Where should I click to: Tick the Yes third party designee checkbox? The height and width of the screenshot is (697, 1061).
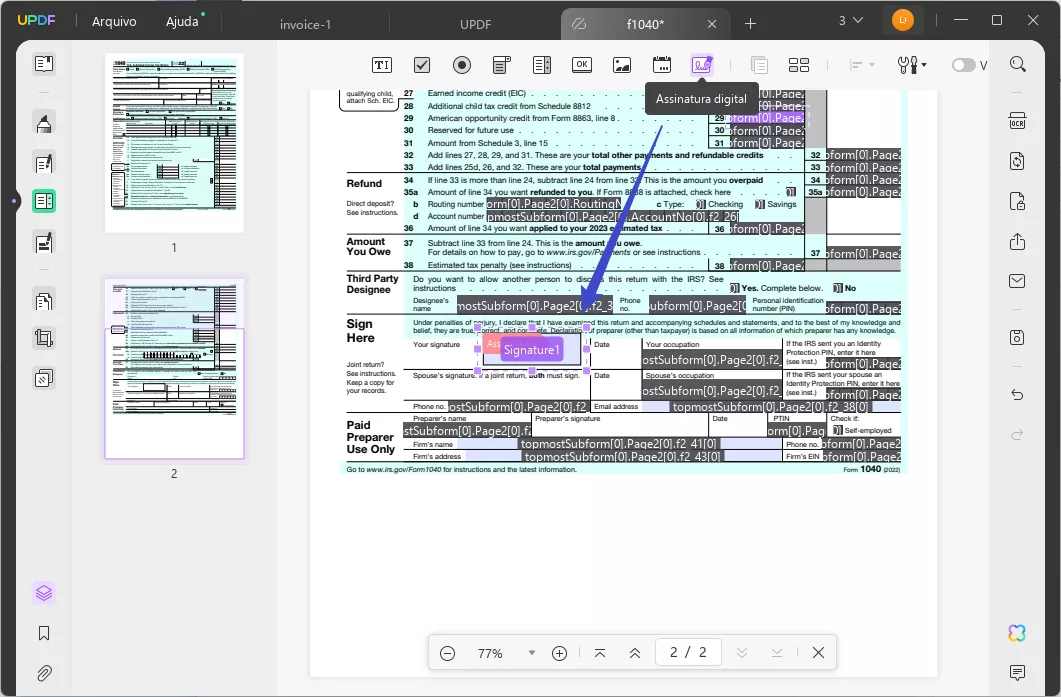(735, 288)
